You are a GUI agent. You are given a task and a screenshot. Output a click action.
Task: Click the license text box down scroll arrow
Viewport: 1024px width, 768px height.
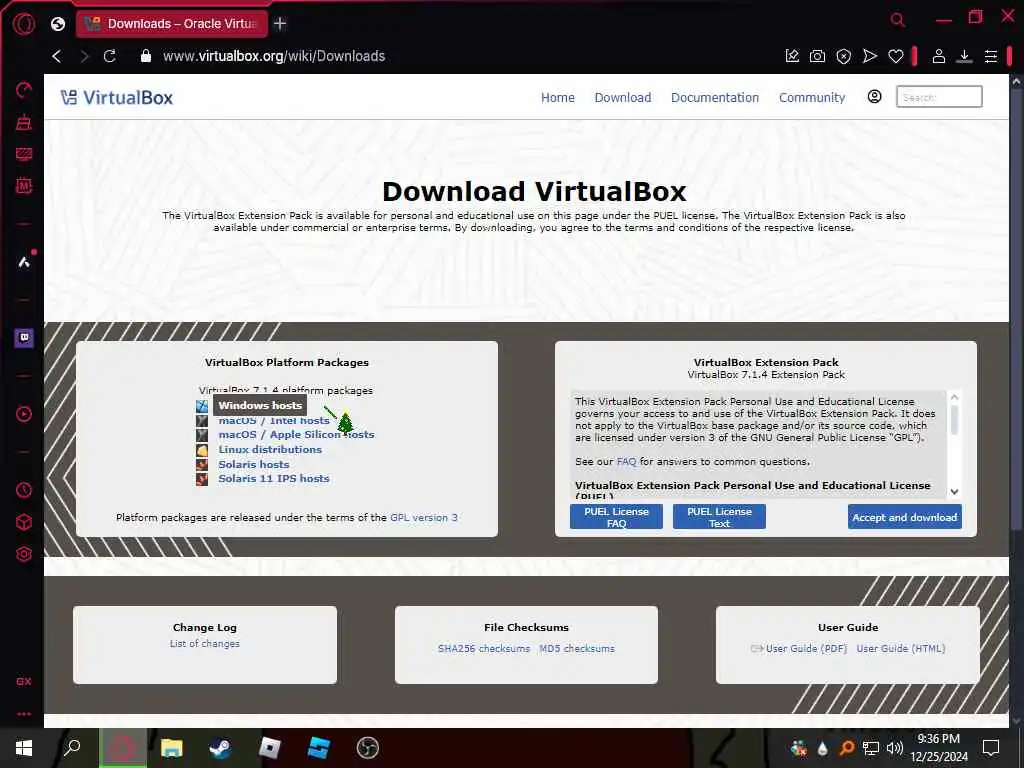tap(954, 492)
